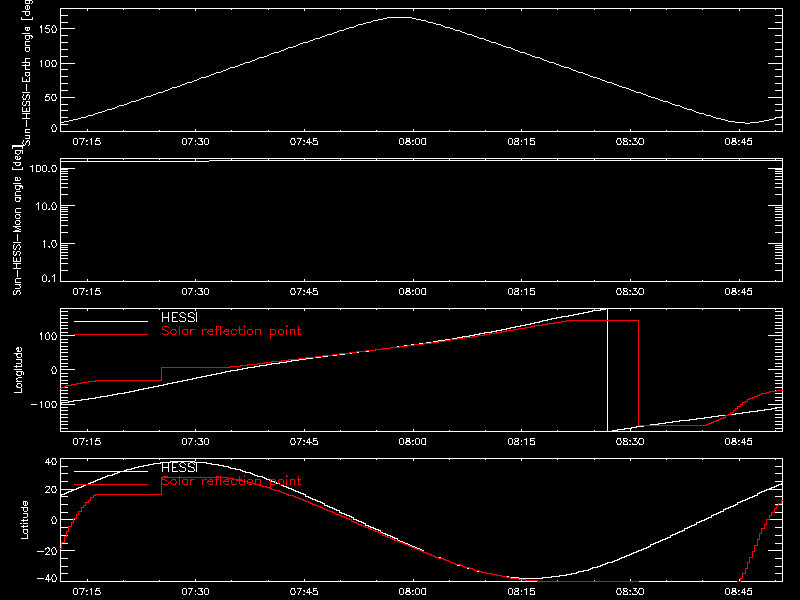Click the -100 tick label on Longitude plot
Image resolution: width=800 pixels, height=600 pixels.
point(44,405)
